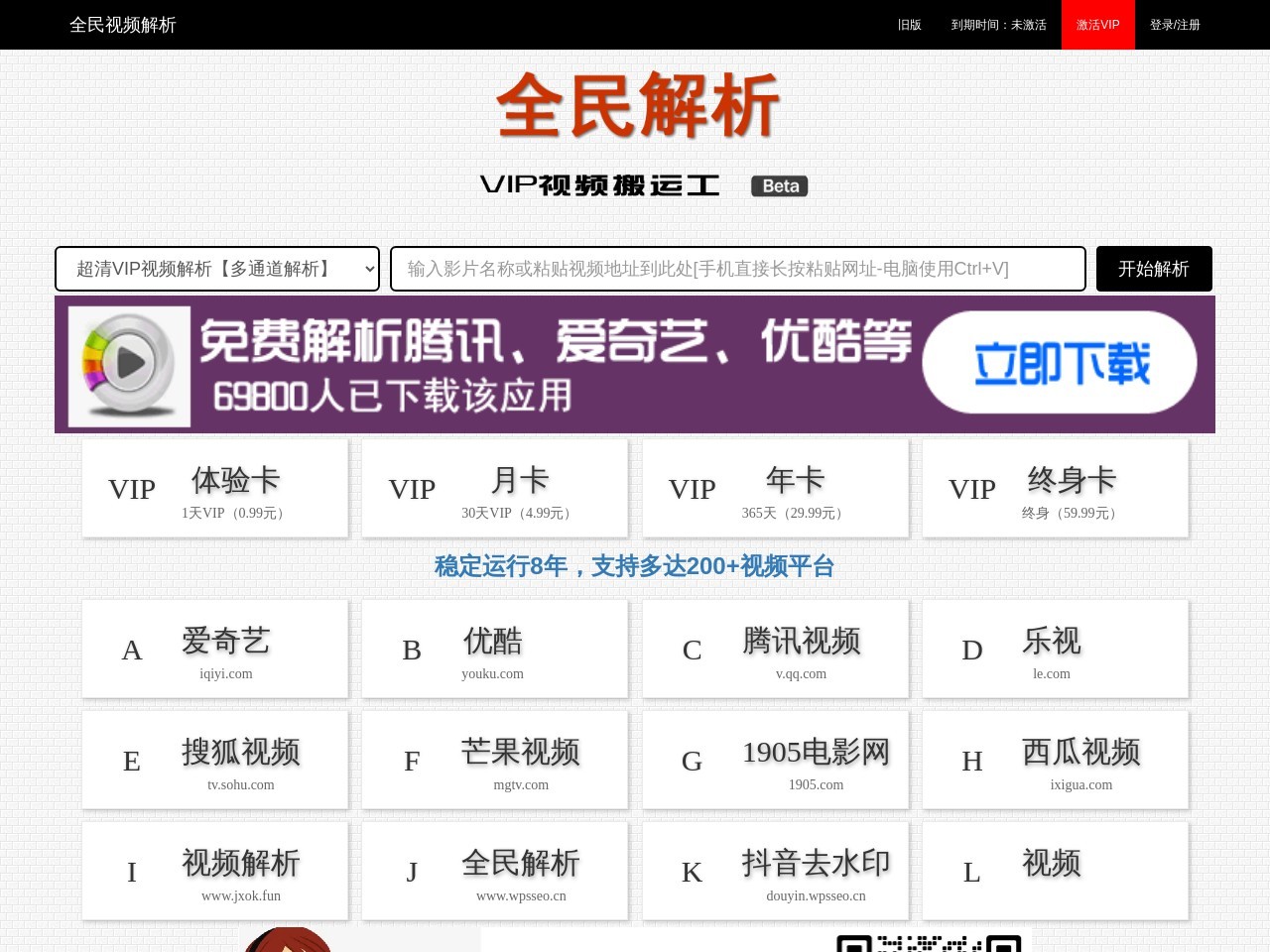This screenshot has width=1270, height=952.
Task: Click the cartoon avatar image at bottom
Action: click(x=288, y=940)
